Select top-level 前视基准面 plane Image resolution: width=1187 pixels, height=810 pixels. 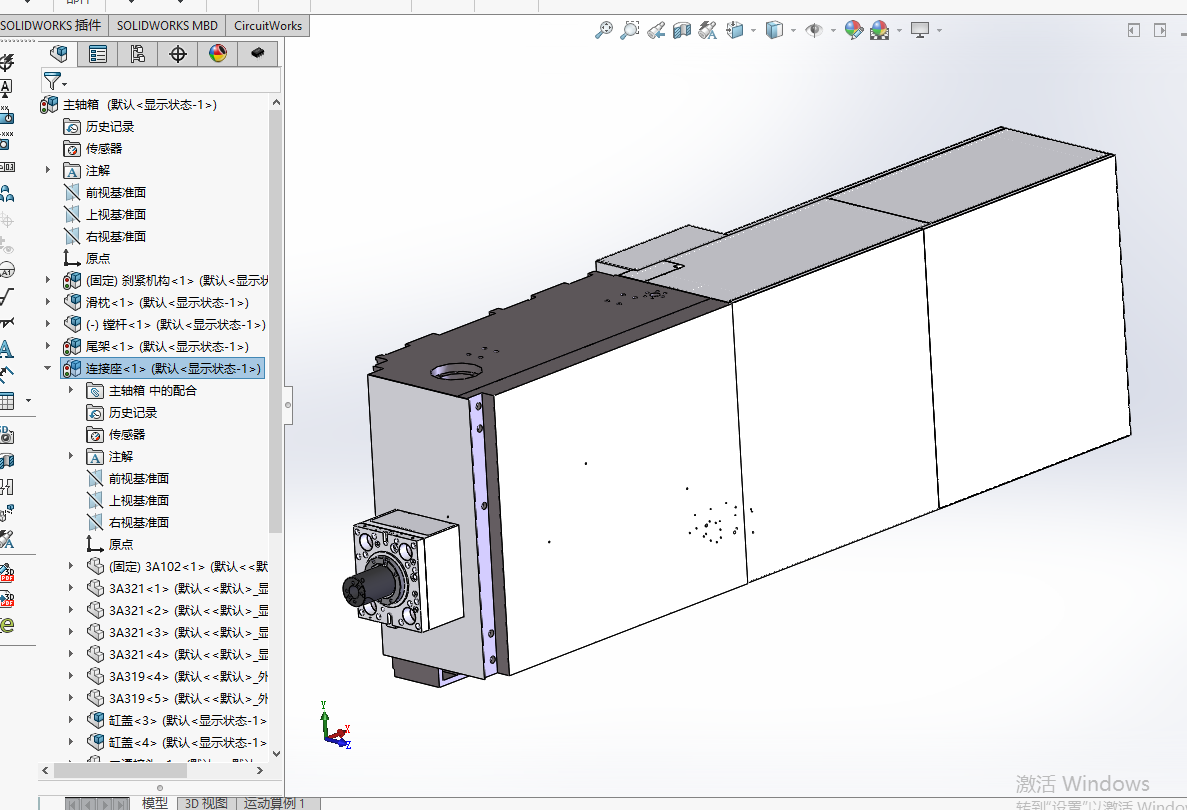[105, 192]
